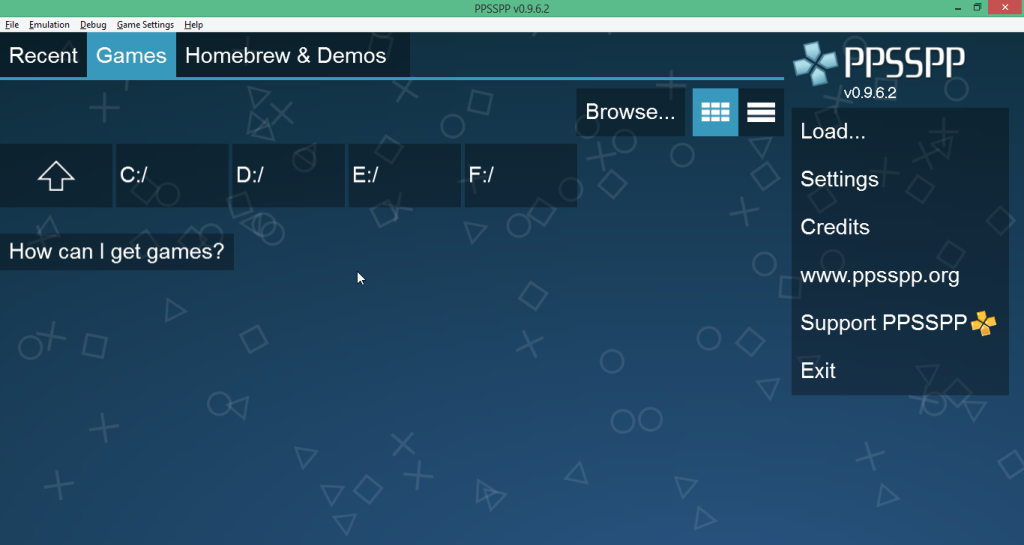Minimize the PPSSPP window
The image size is (1024, 545).
(957, 8)
